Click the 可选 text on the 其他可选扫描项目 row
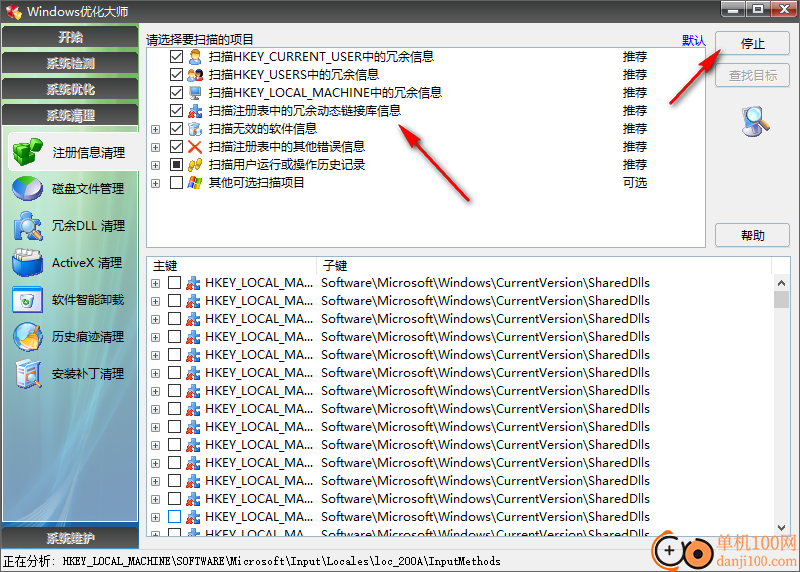 click(635, 183)
